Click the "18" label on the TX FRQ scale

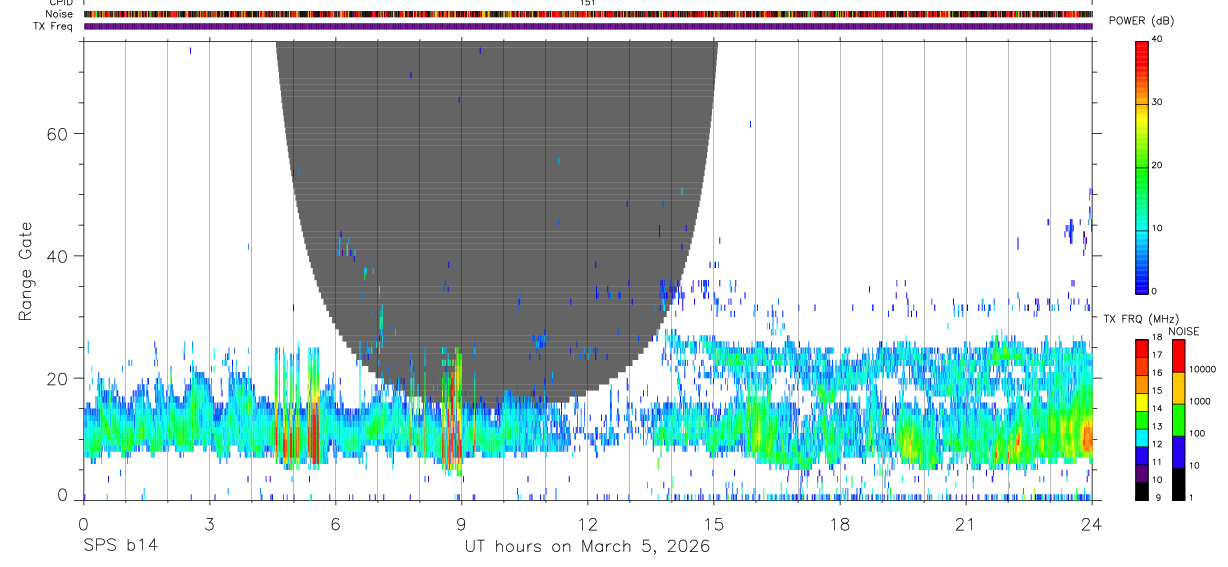(x=1157, y=339)
